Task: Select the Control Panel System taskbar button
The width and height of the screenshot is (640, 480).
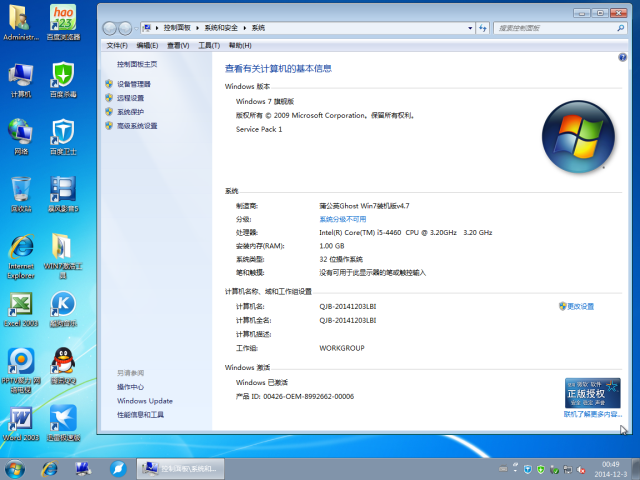Action: coord(180,469)
